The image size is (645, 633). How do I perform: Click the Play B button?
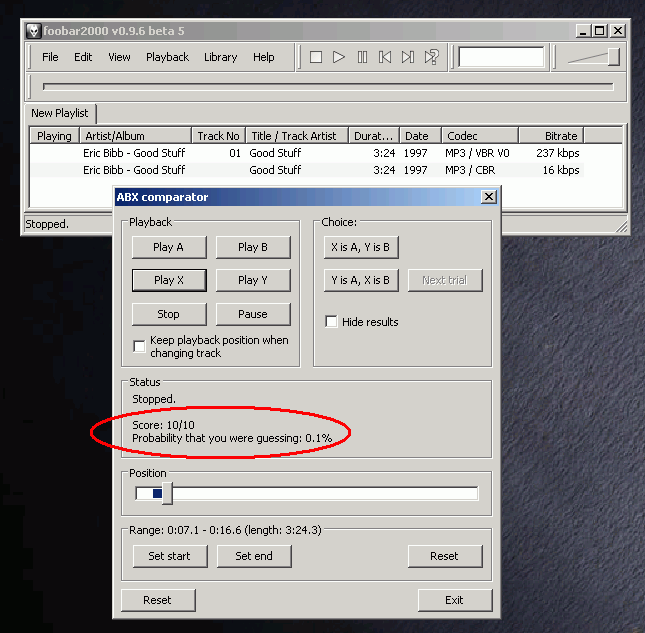[x=253, y=247]
